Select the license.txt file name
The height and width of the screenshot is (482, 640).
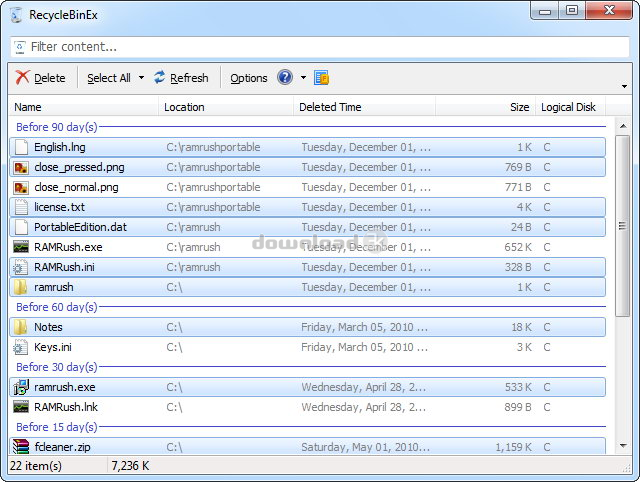click(59, 207)
